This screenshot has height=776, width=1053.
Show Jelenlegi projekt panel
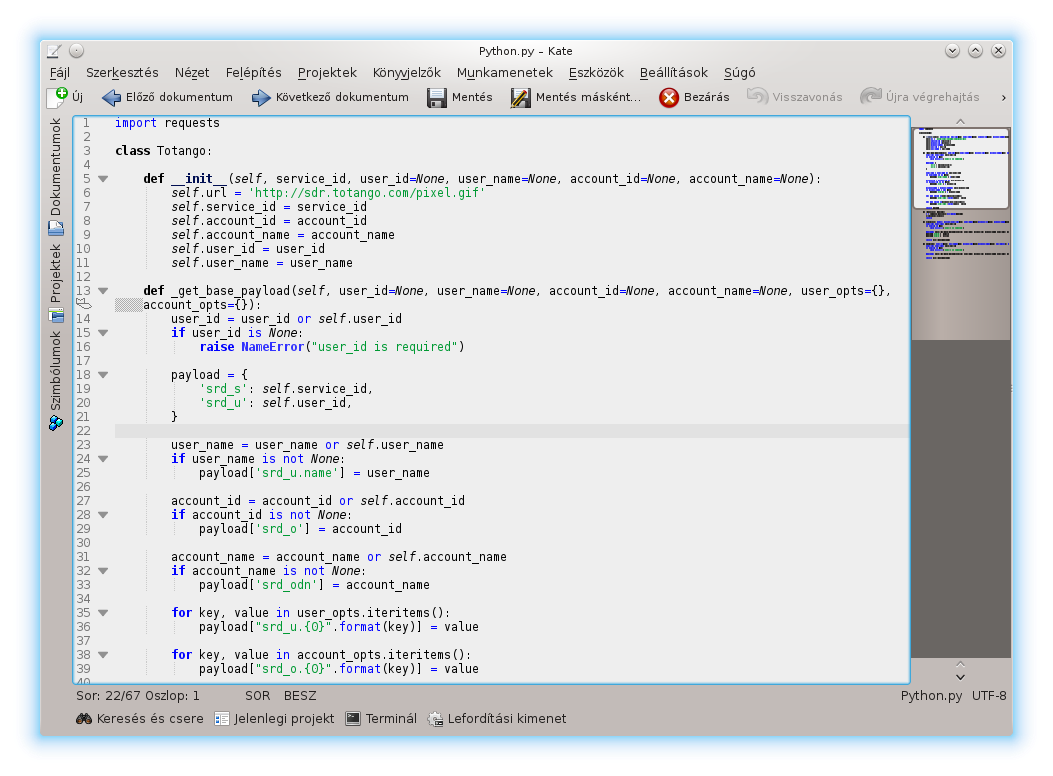pos(274,718)
